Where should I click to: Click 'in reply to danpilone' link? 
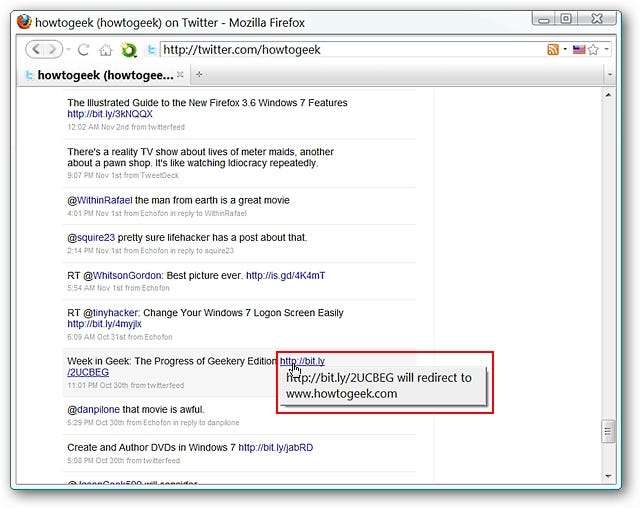[x=207, y=422]
